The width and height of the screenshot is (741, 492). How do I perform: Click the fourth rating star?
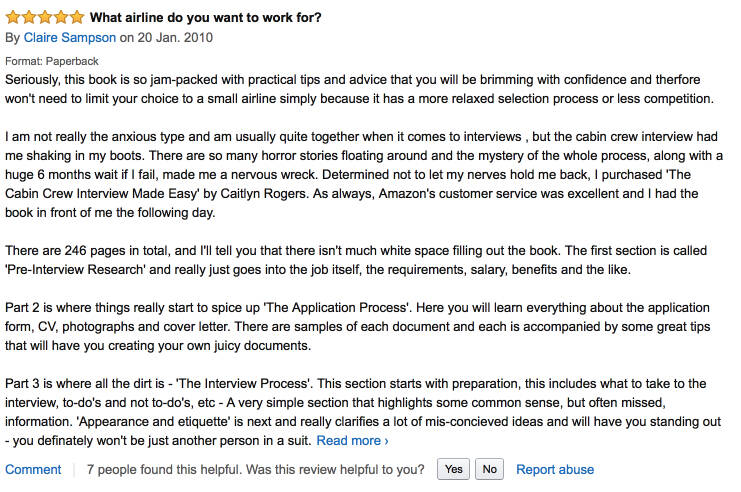(x=62, y=17)
